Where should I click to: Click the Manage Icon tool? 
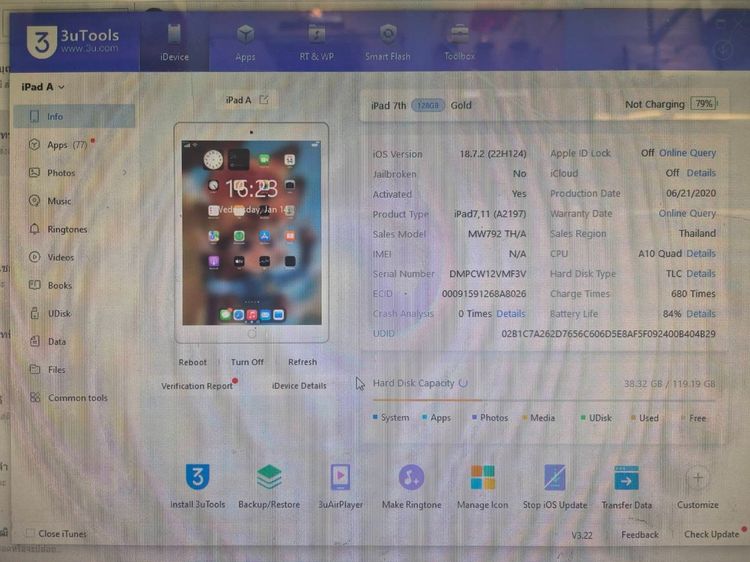coord(483,478)
